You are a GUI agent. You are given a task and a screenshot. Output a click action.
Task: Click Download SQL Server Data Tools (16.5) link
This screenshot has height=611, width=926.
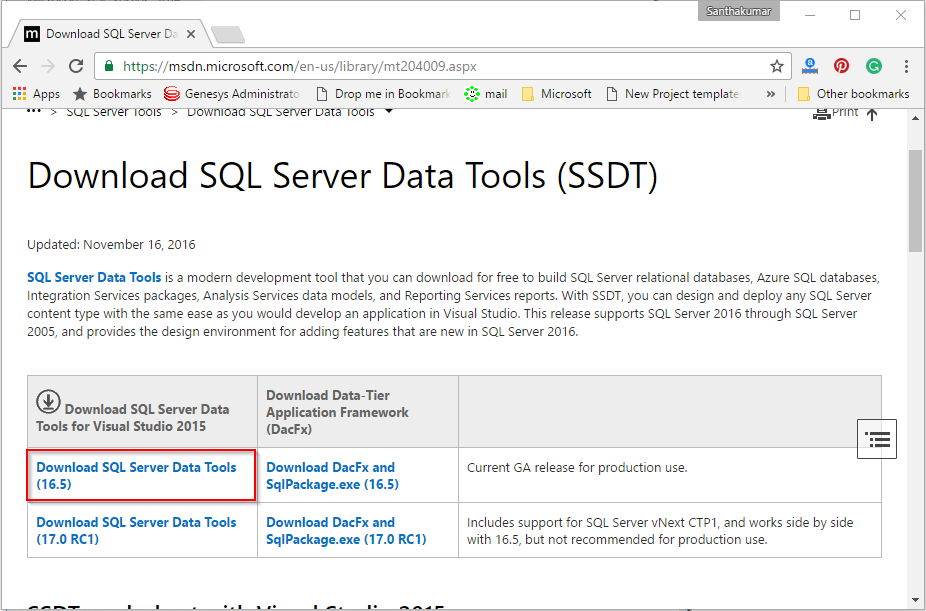point(136,475)
